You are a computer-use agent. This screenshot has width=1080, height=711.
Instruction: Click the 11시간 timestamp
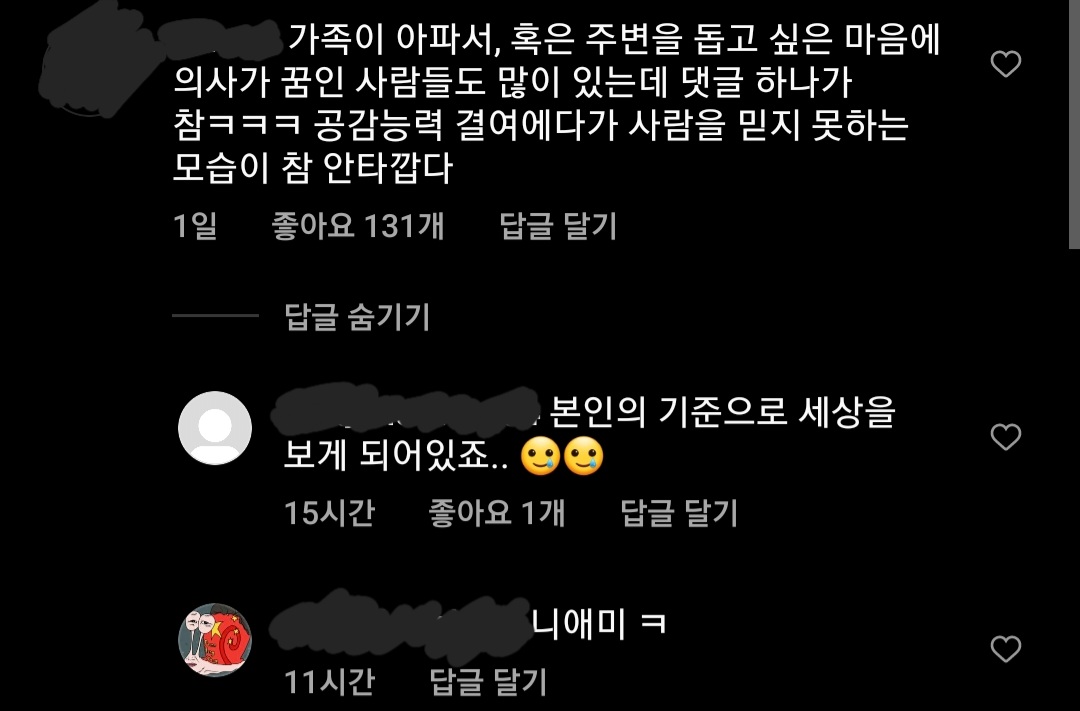(329, 682)
